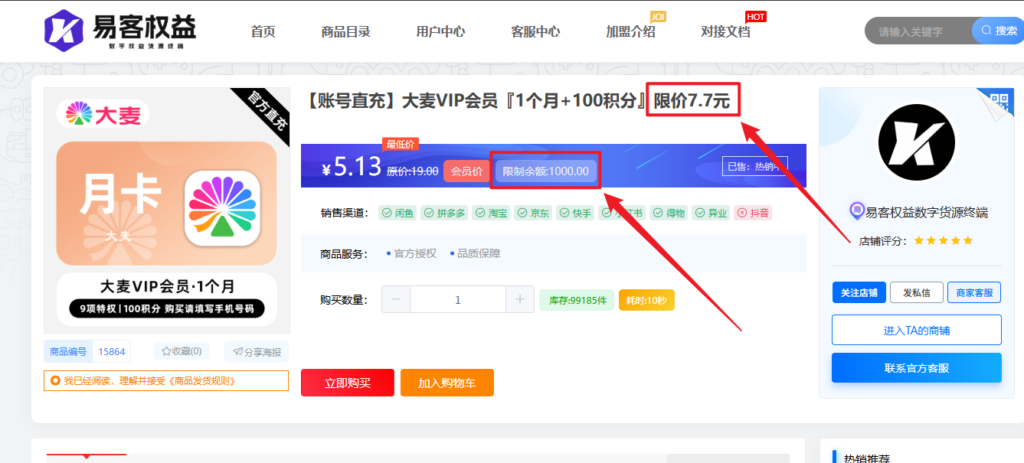Screen dimensions: 1024x463
Task: Go to 用户中心
Action: coord(441,31)
